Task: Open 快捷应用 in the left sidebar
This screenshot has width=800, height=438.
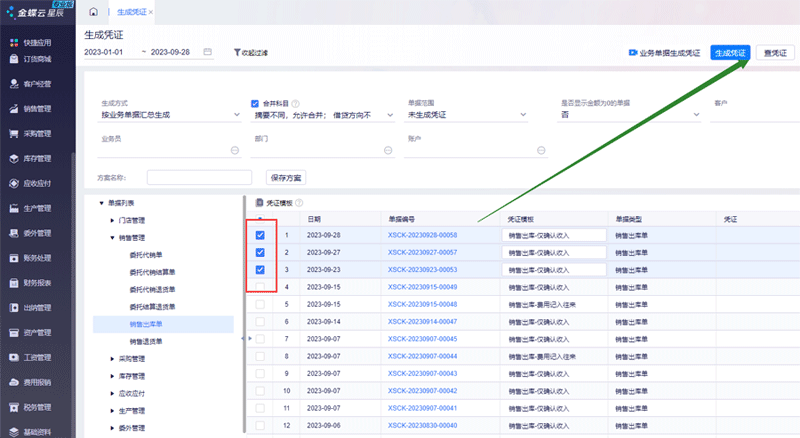Action: pyautogui.click(x=31, y=43)
